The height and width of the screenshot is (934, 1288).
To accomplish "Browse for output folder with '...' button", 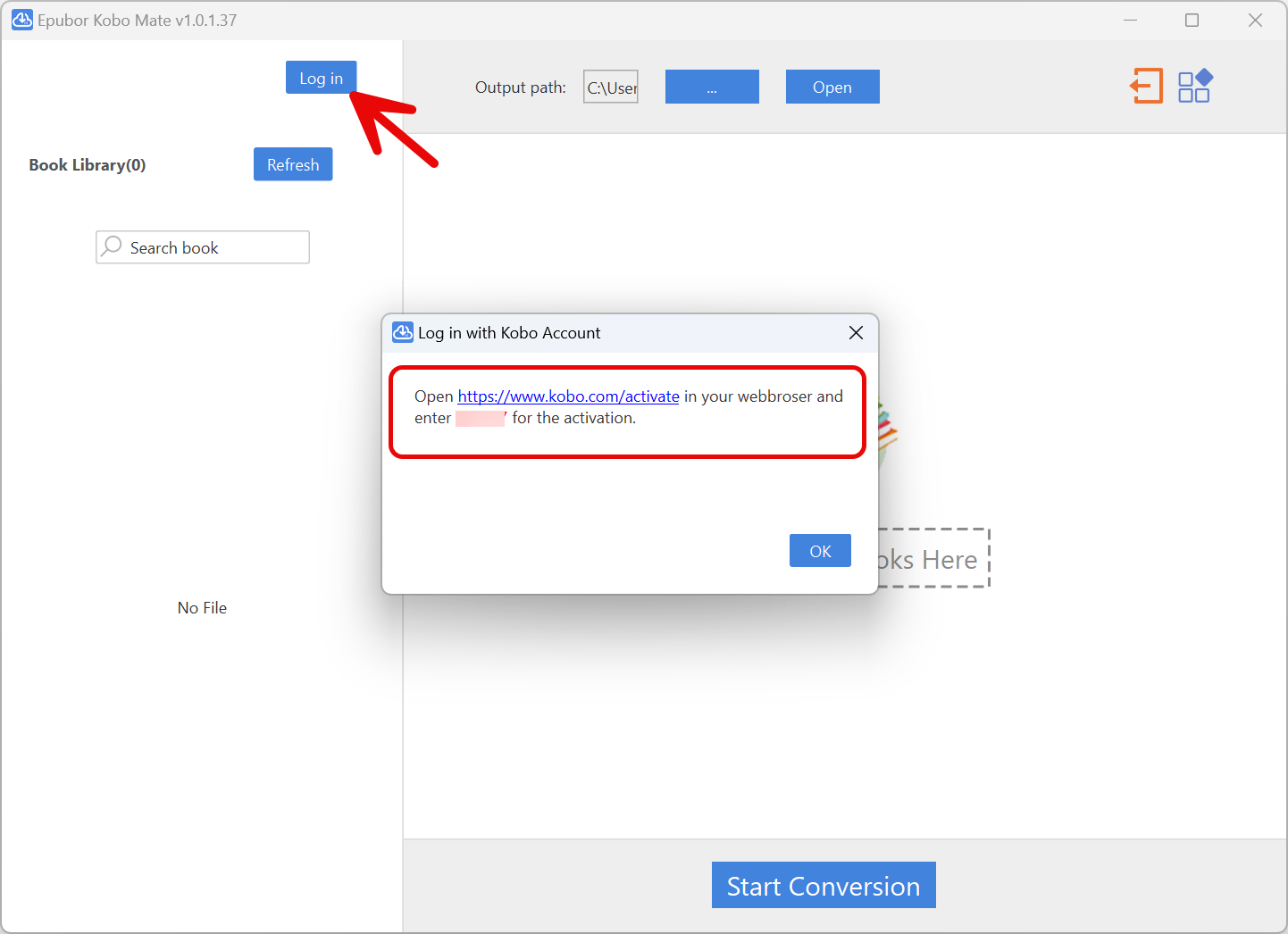I will tap(712, 88).
